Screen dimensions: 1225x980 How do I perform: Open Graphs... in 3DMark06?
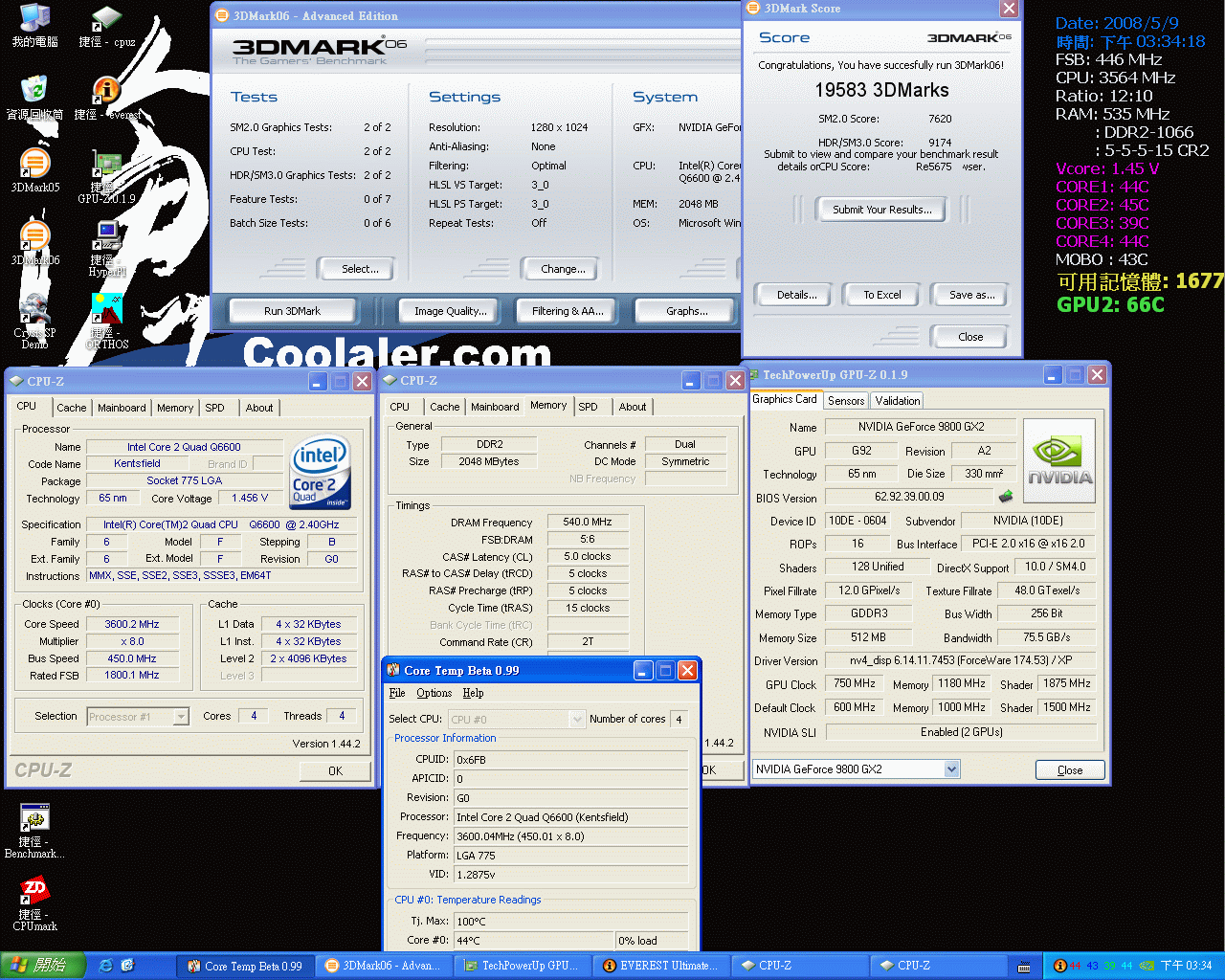click(687, 311)
